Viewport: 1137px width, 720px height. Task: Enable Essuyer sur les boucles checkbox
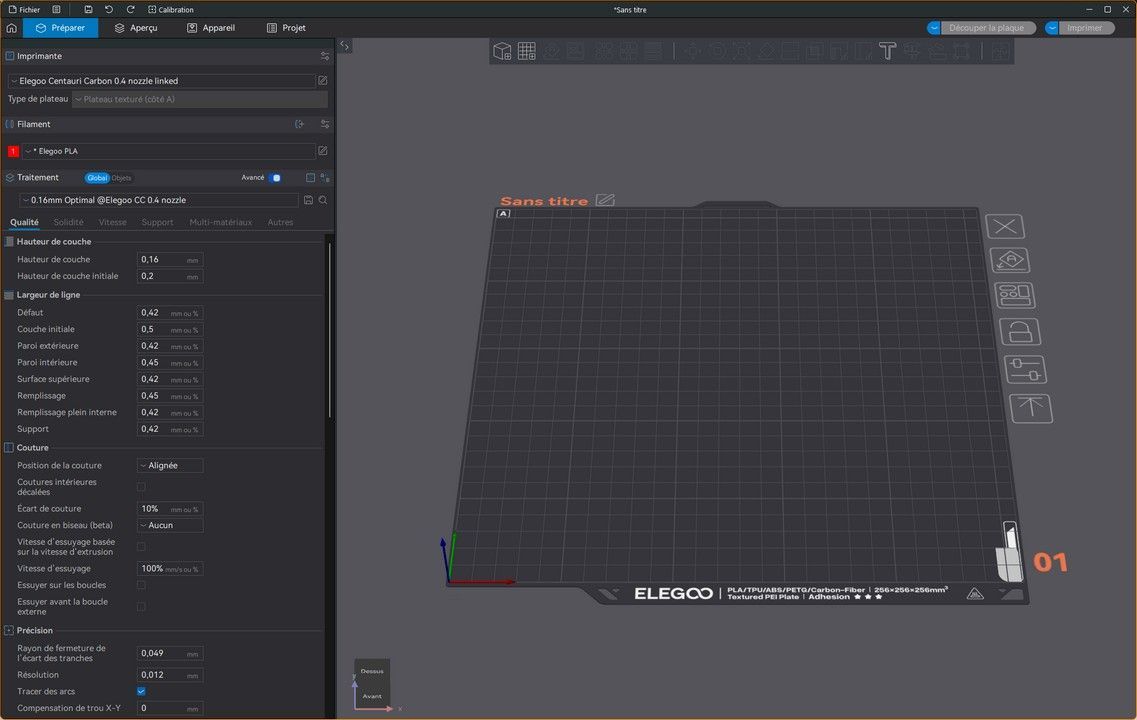(x=141, y=585)
